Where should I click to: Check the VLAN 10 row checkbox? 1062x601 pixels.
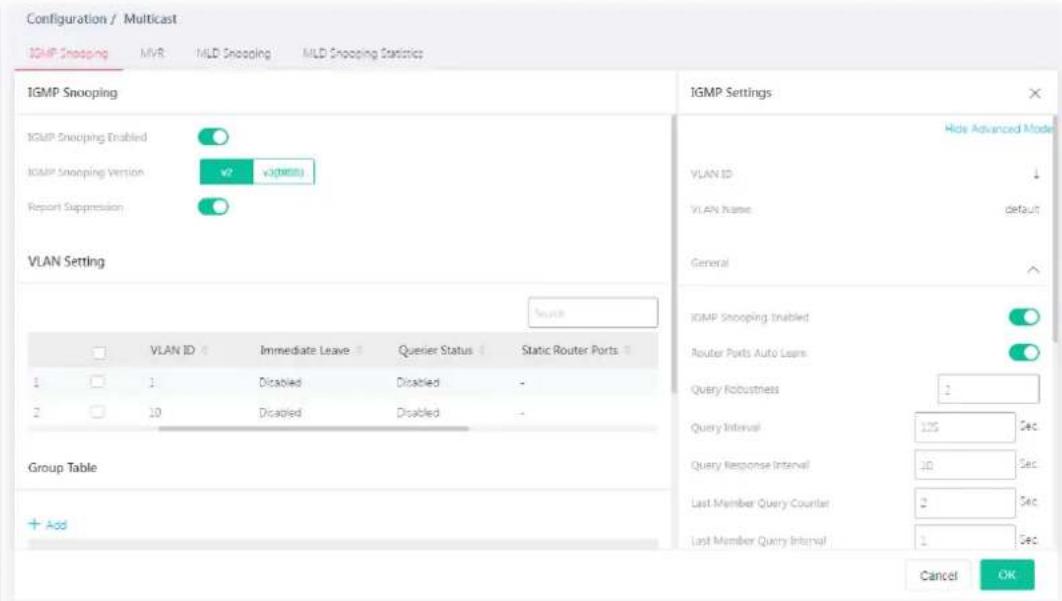click(x=98, y=412)
